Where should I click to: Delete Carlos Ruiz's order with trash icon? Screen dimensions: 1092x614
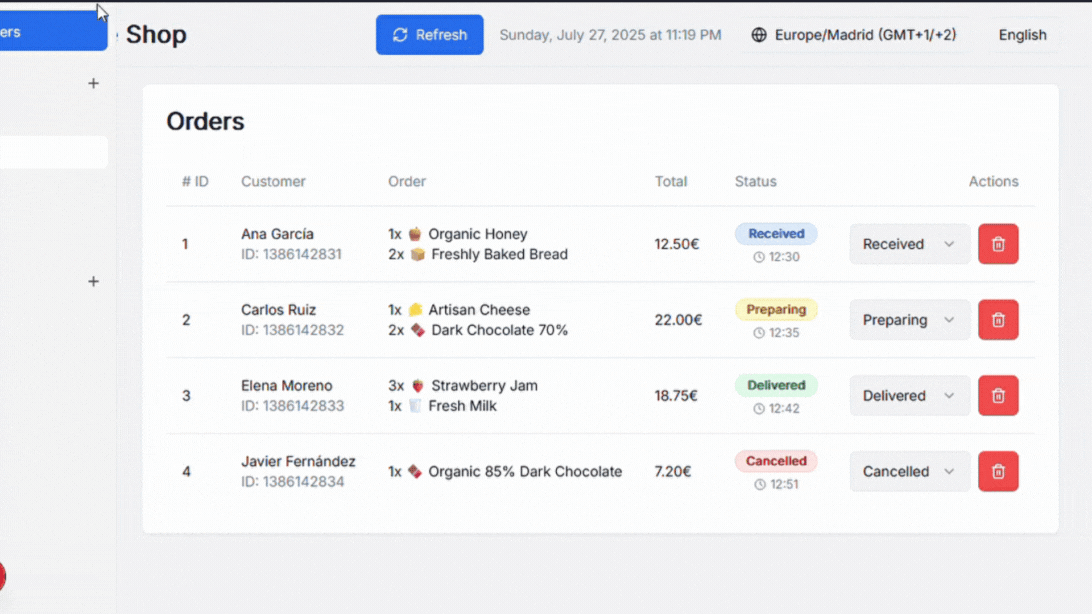point(998,320)
